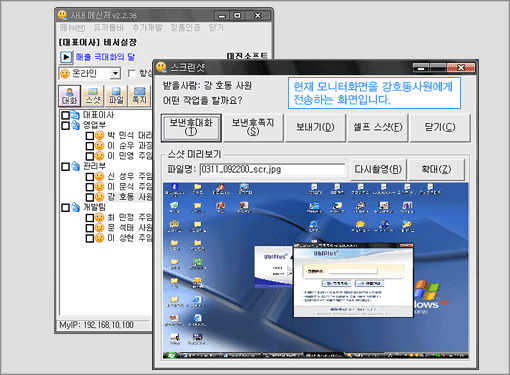Check the 개발팀 group checkbox

coord(66,208)
